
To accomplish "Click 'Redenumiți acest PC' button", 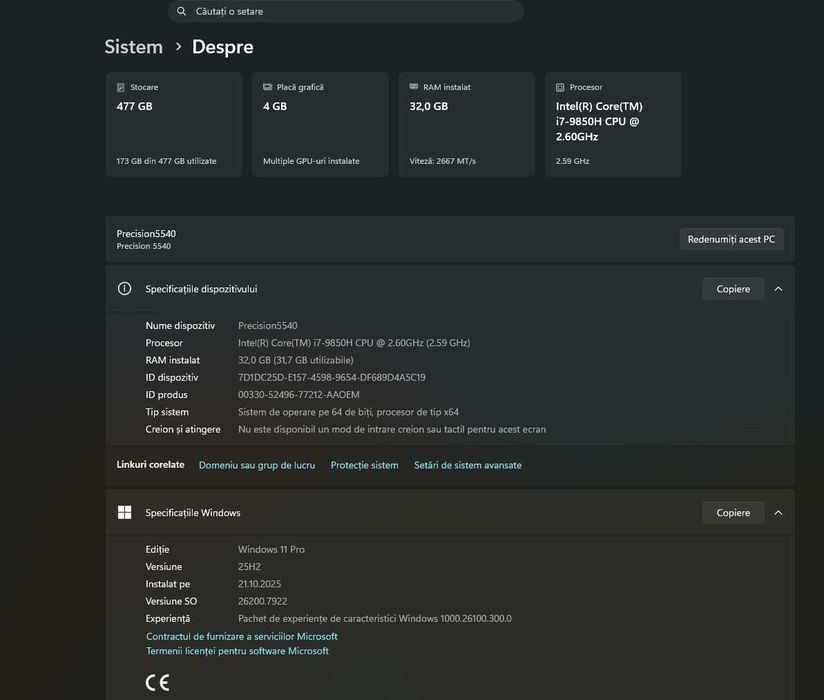I will coord(731,239).
